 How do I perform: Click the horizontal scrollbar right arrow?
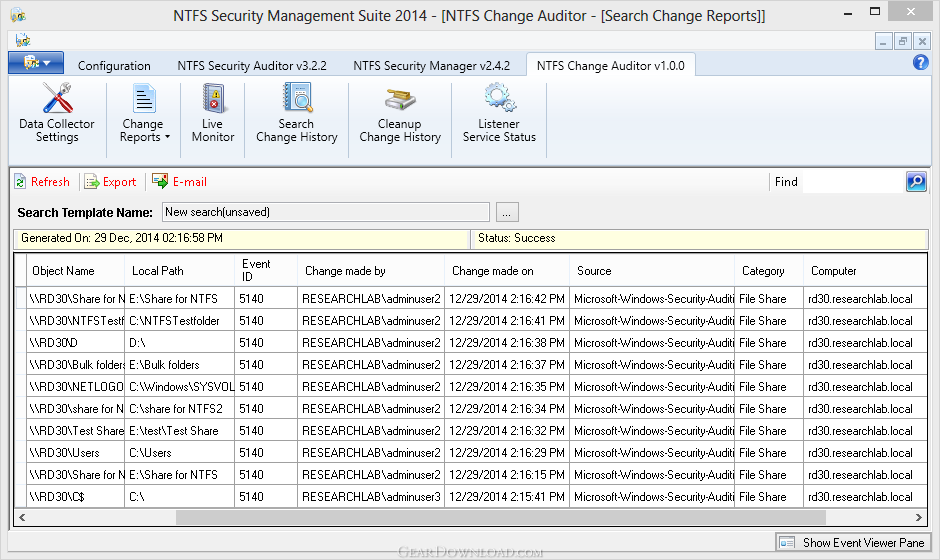click(918, 517)
